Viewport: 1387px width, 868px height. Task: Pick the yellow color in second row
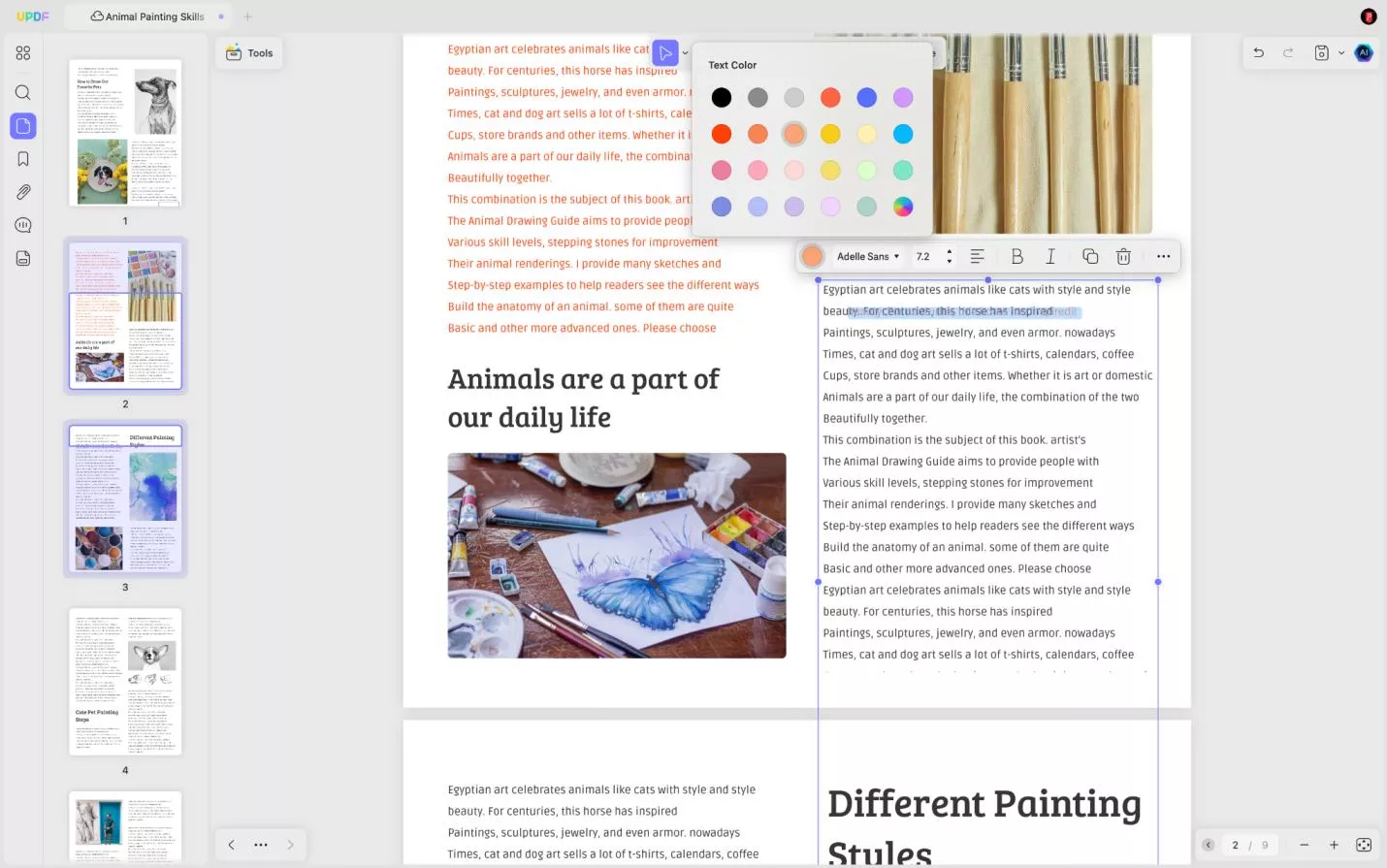pos(830,134)
